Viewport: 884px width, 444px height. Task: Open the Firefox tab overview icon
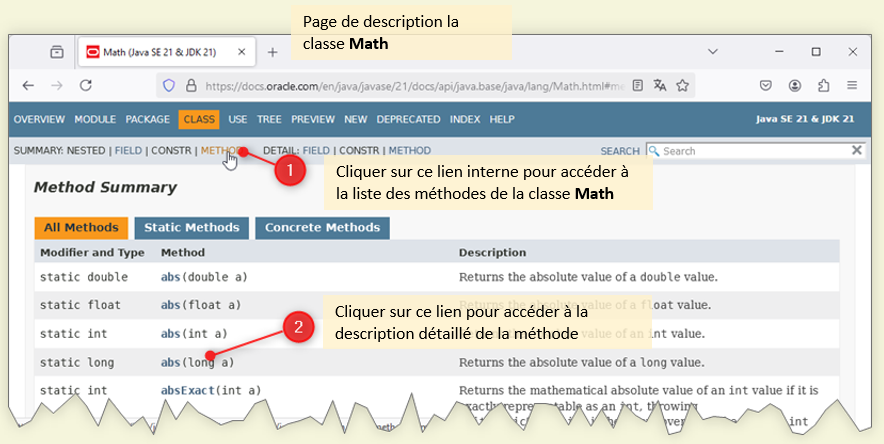click(x=57, y=52)
